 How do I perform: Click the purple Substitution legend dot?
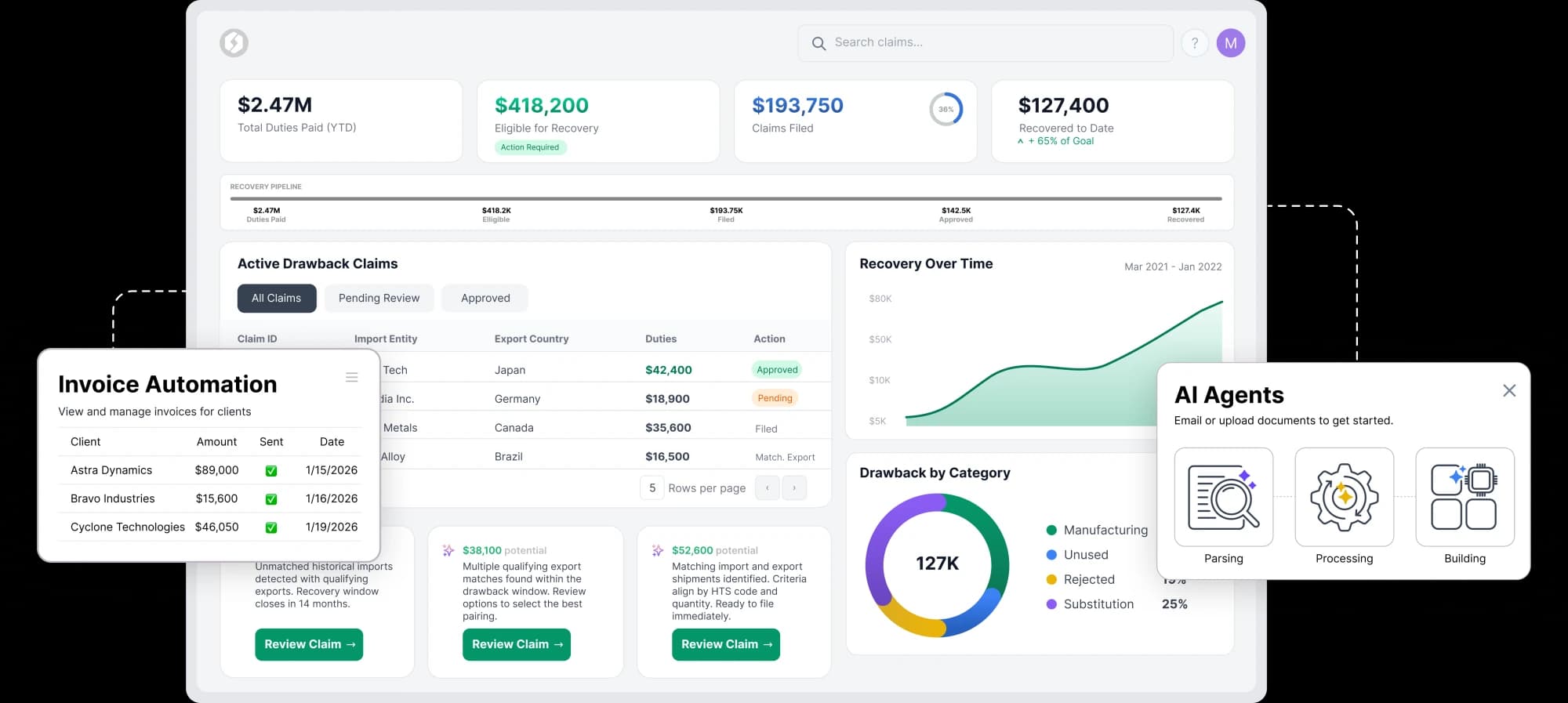tap(1051, 604)
